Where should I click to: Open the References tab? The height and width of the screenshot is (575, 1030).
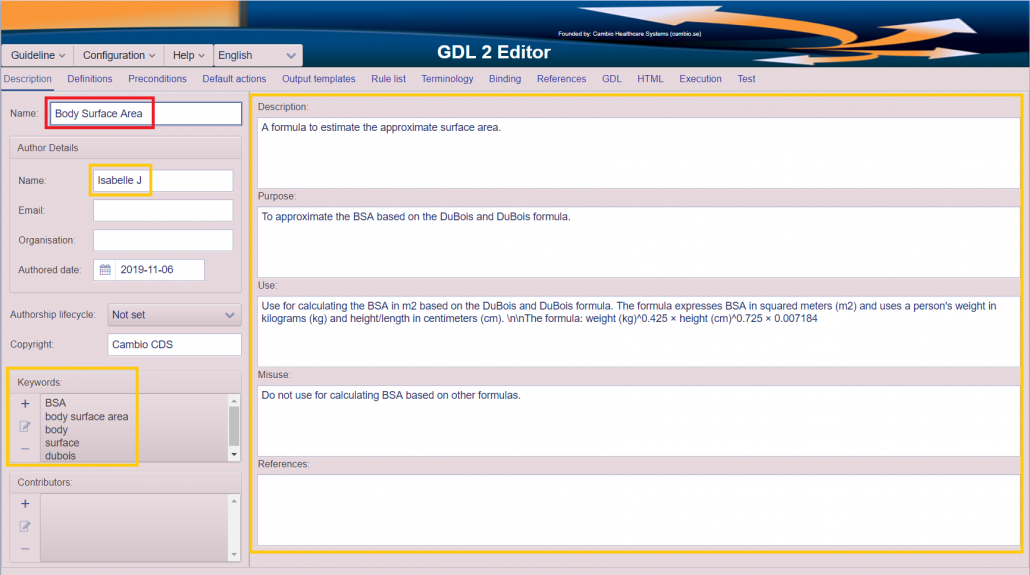point(561,79)
